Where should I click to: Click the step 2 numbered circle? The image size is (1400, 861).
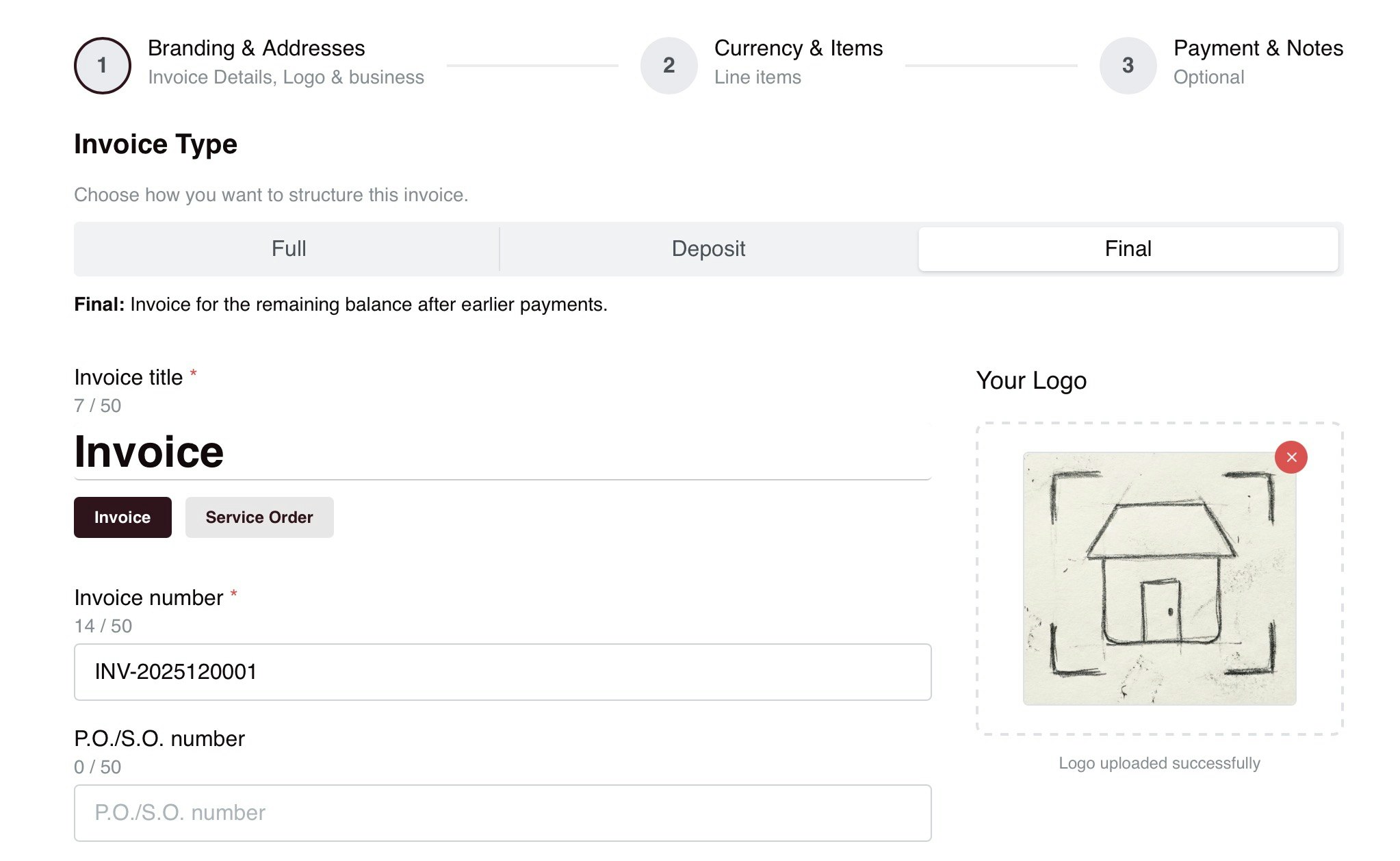668,65
